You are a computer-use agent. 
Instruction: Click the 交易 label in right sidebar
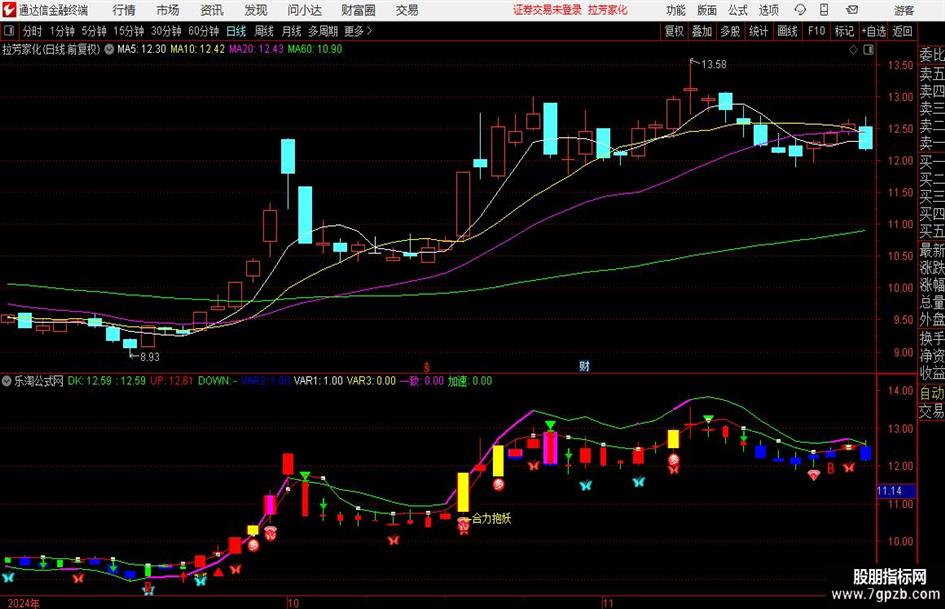click(x=932, y=411)
